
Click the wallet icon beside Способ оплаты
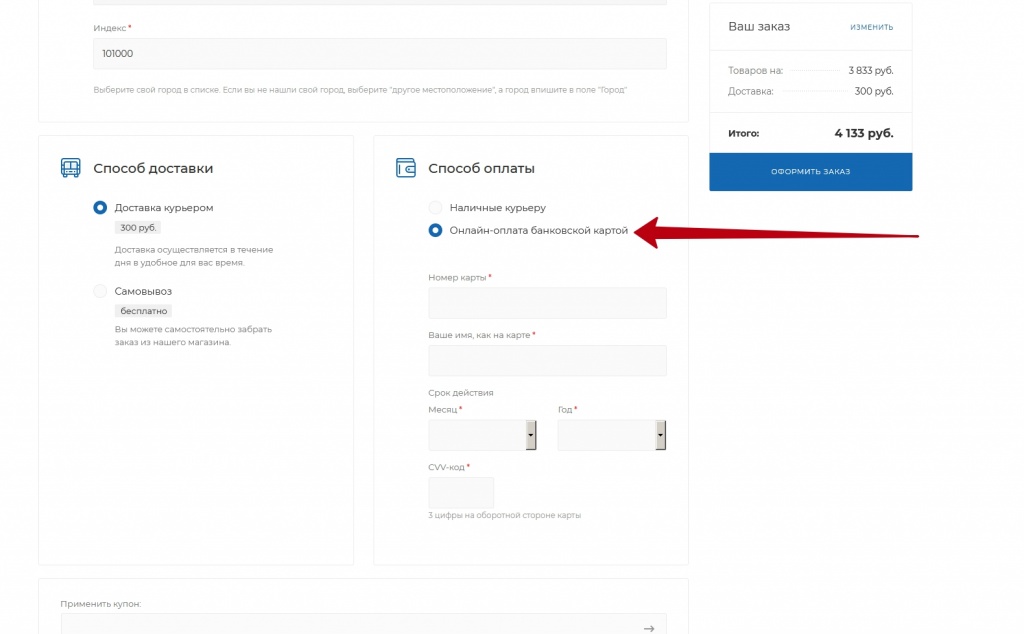[406, 168]
